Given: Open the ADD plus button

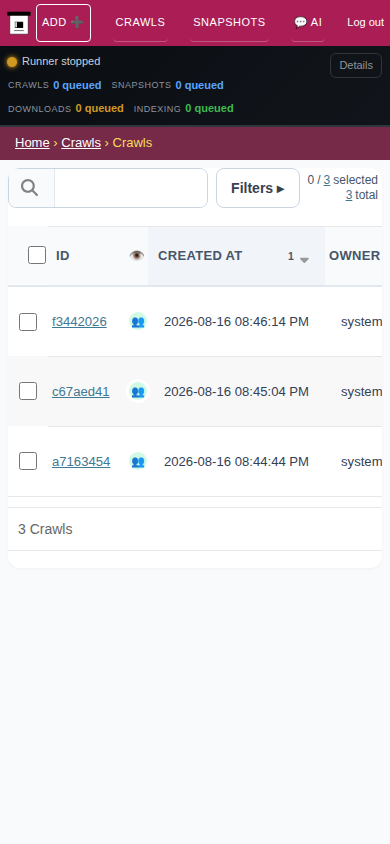Looking at the screenshot, I should [x=63, y=23].
